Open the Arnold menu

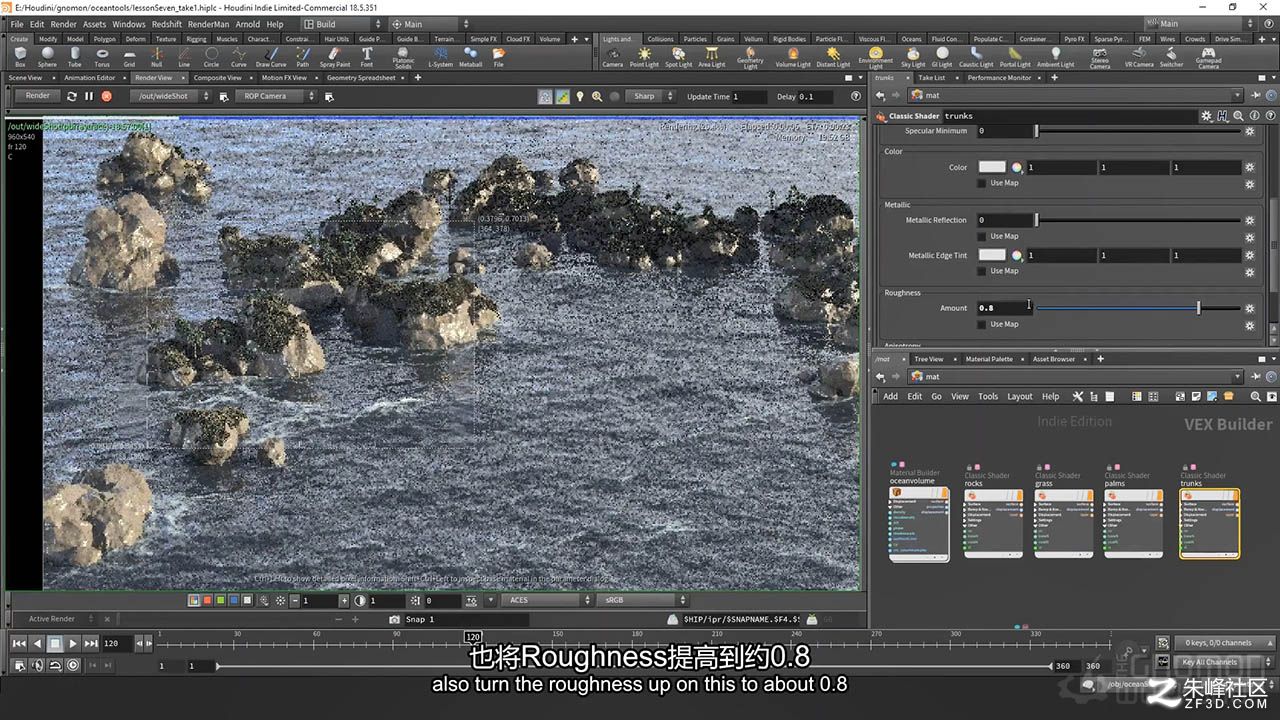click(x=247, y=24)
